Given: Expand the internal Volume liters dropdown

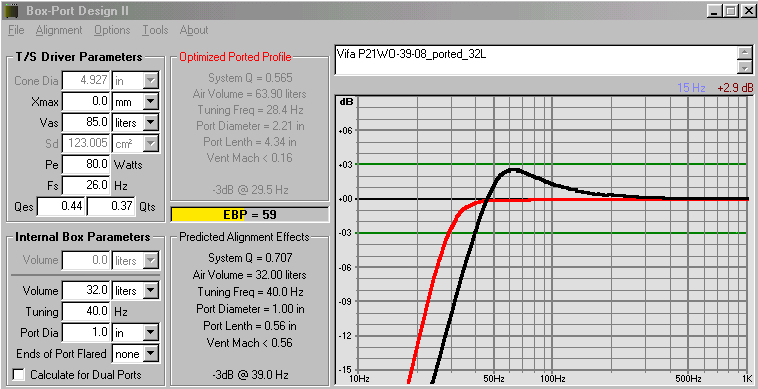Looking at the screenshot, I should 152,291.
